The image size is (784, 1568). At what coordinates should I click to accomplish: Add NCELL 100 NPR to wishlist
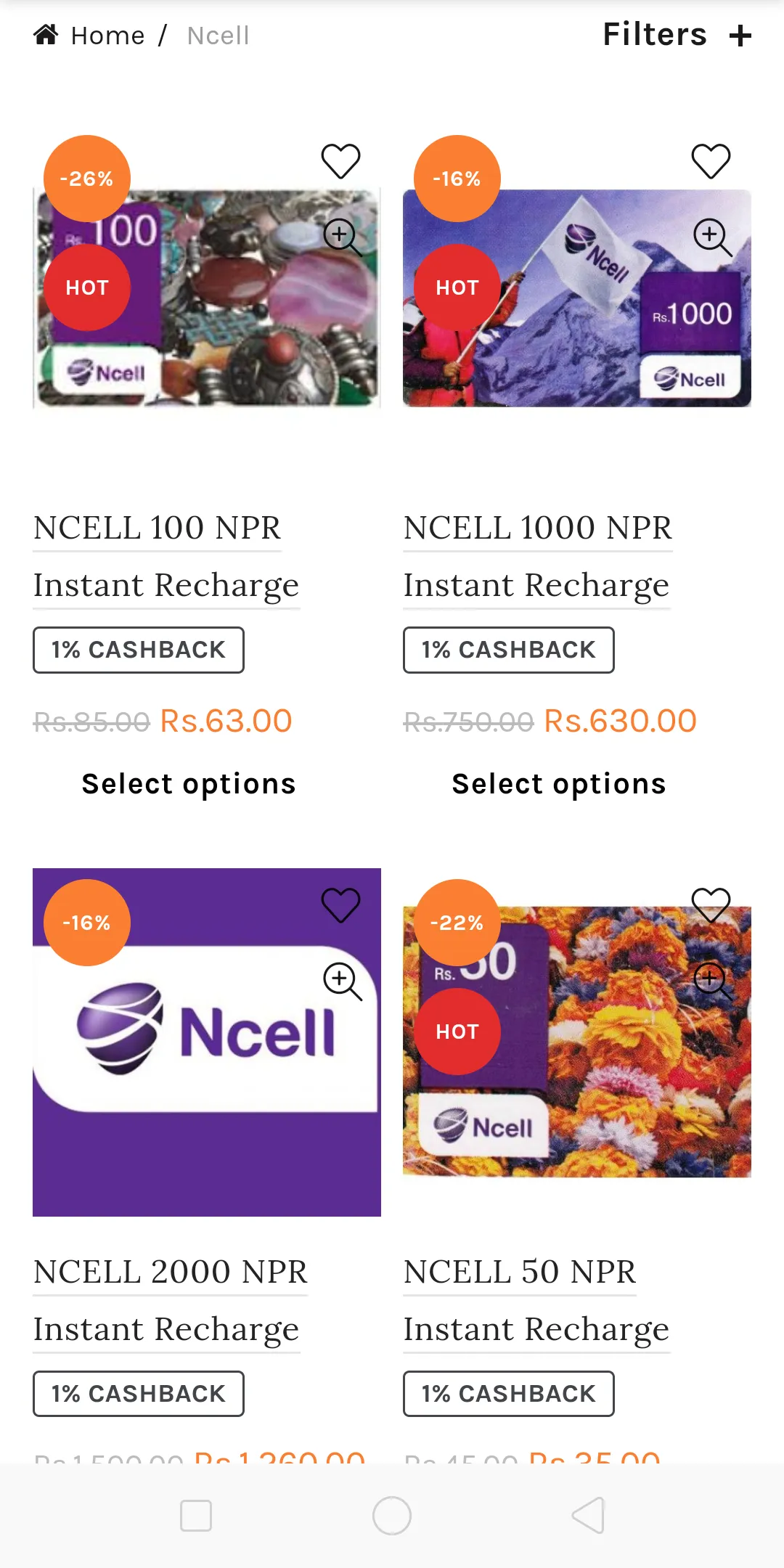[340, 160]
